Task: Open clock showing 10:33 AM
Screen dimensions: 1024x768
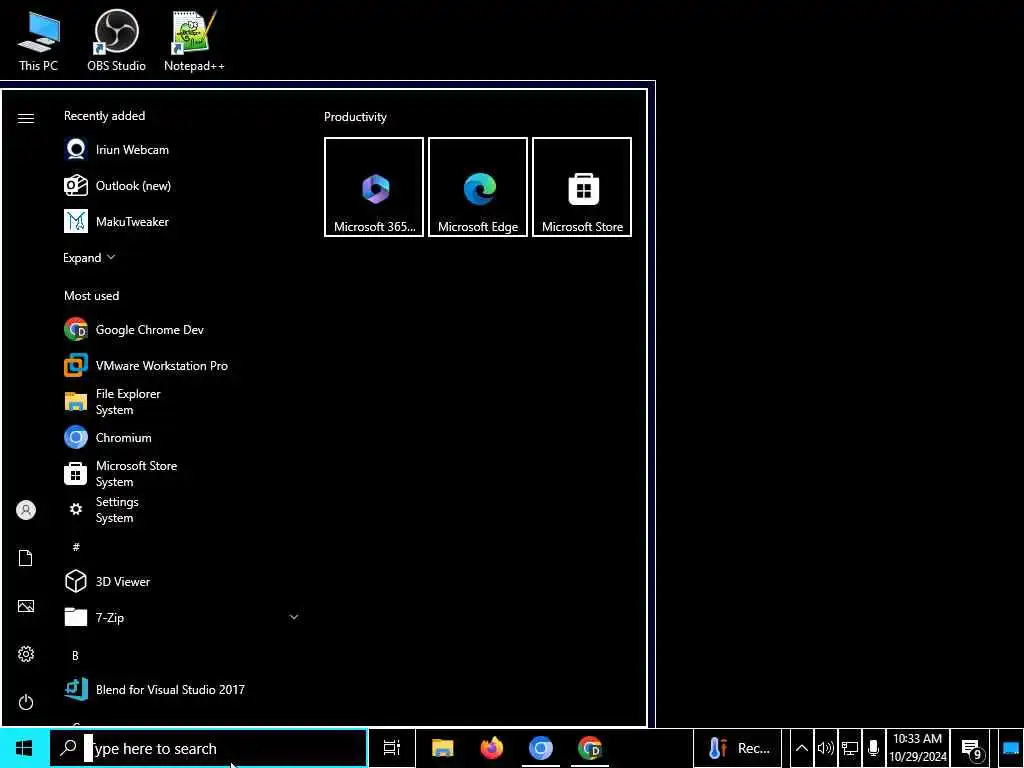Action: pyautogui.click(x=918, y=748)
